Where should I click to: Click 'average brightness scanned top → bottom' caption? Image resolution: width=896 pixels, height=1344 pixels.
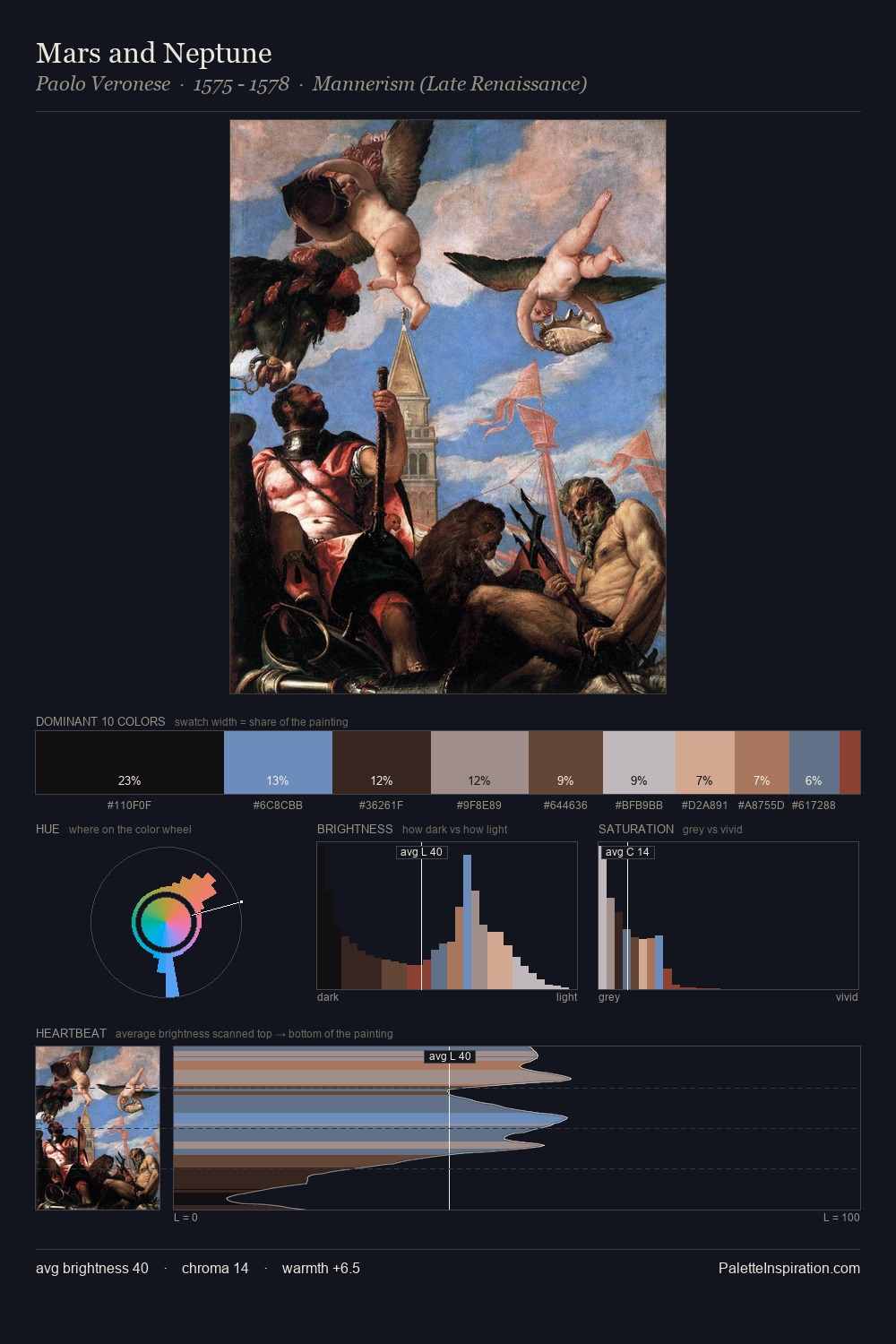tap(254, 1033)
